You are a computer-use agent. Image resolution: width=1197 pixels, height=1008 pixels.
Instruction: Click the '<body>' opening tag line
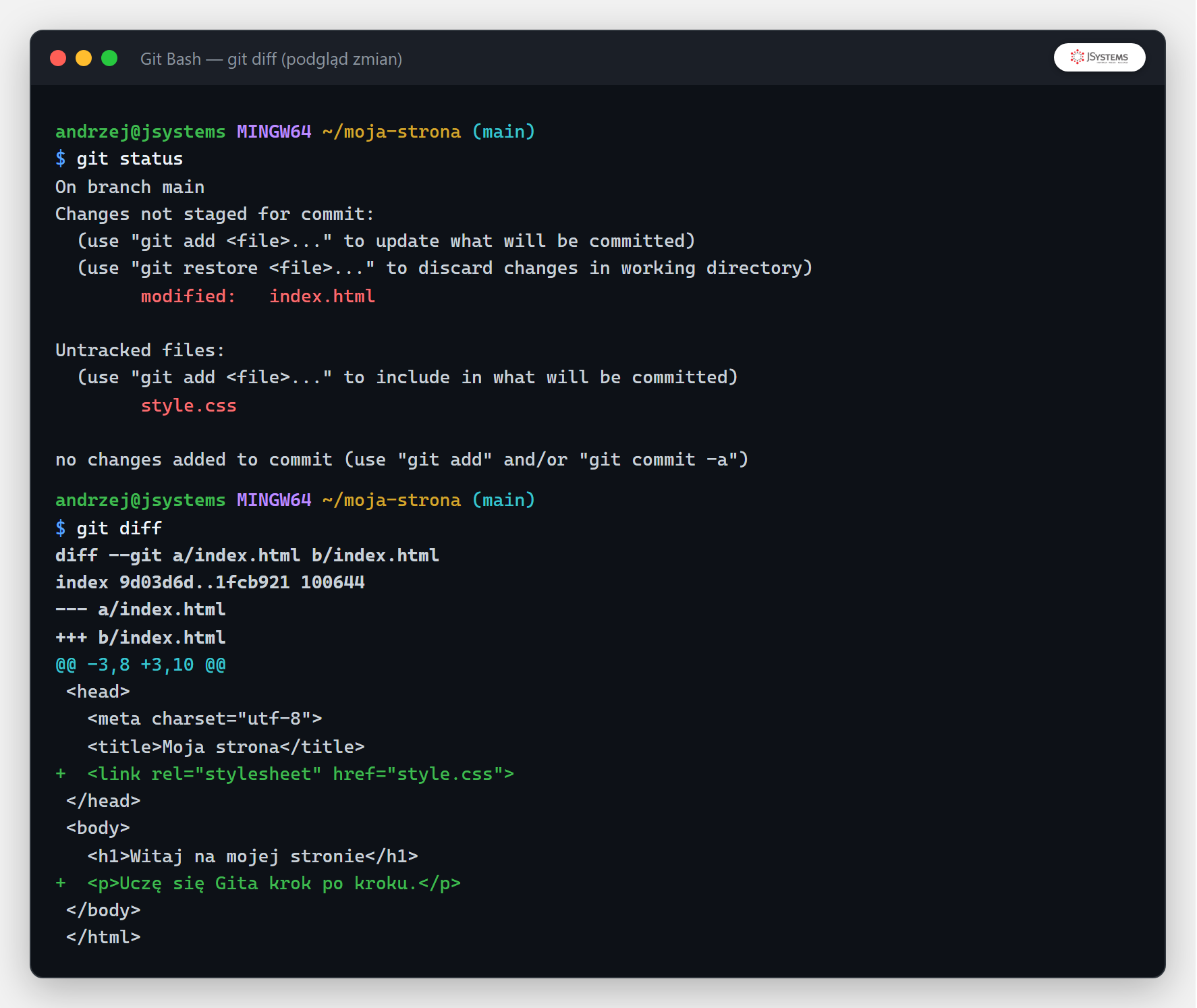point(98,828)
